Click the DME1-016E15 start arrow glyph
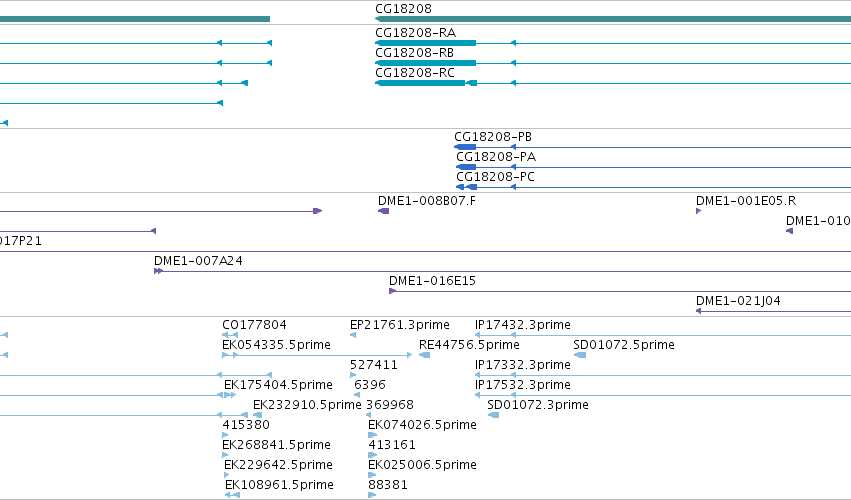 [x=392, y=292]
